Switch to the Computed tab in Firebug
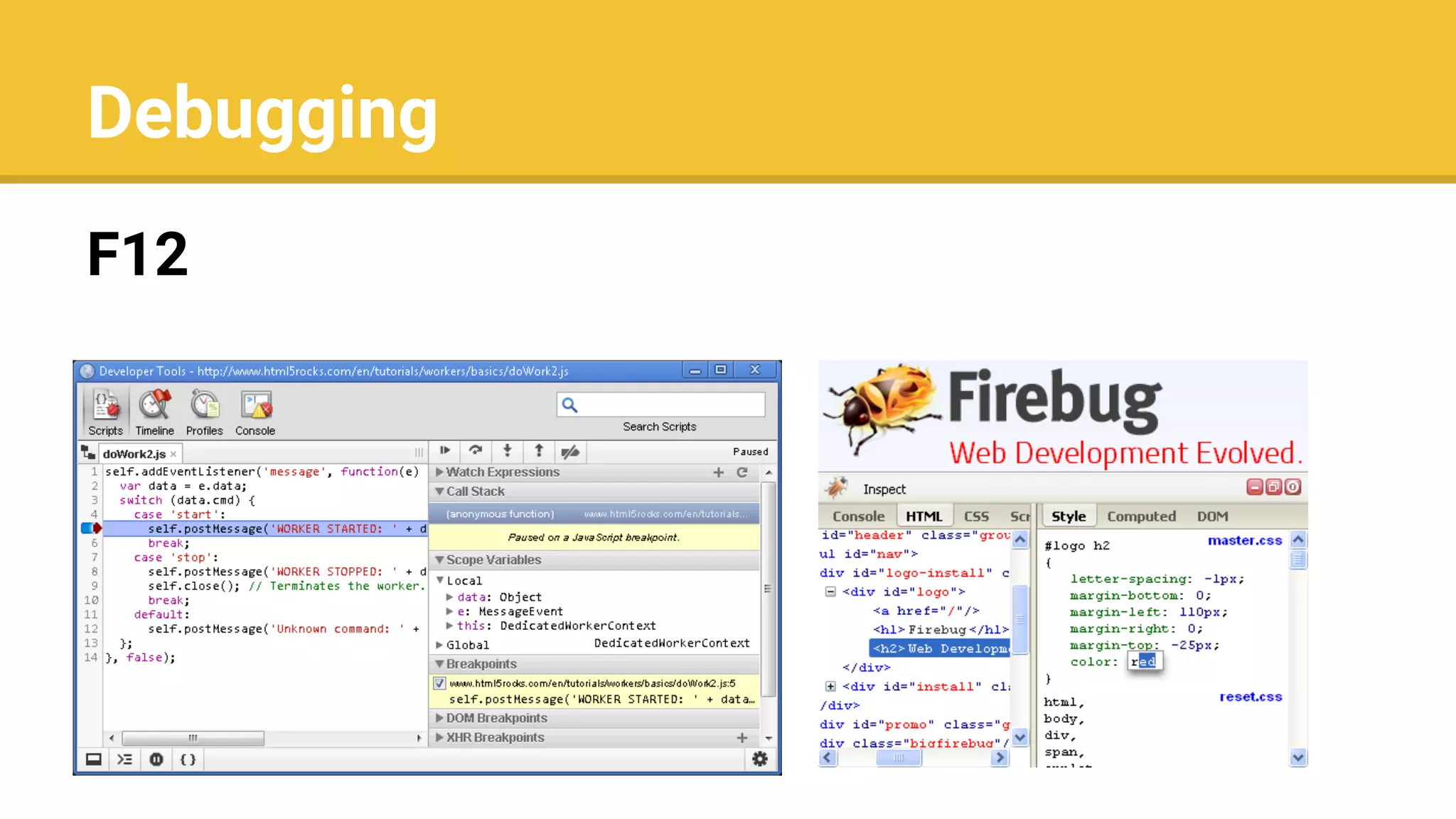This screenshot has width=1456, height=819. coord(1141,516)
